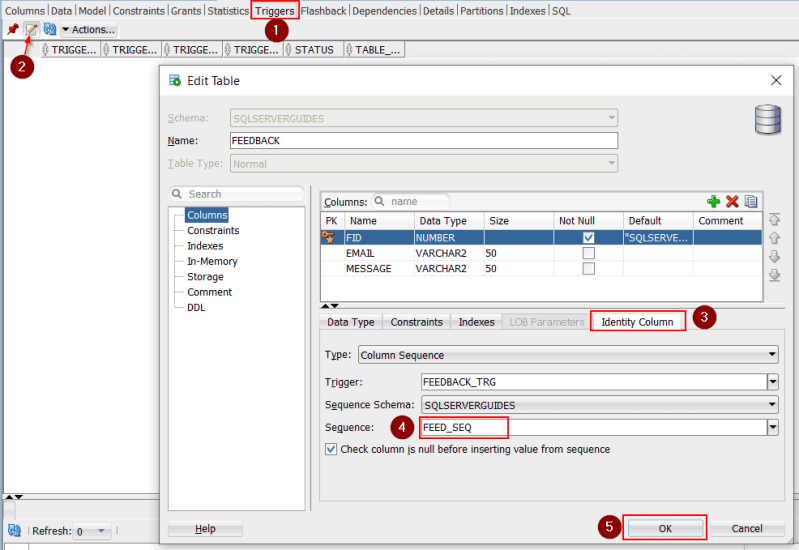Switch to the Triggers tab
The height and width of the screenshot is (550, 799).
tap(275, 11)
